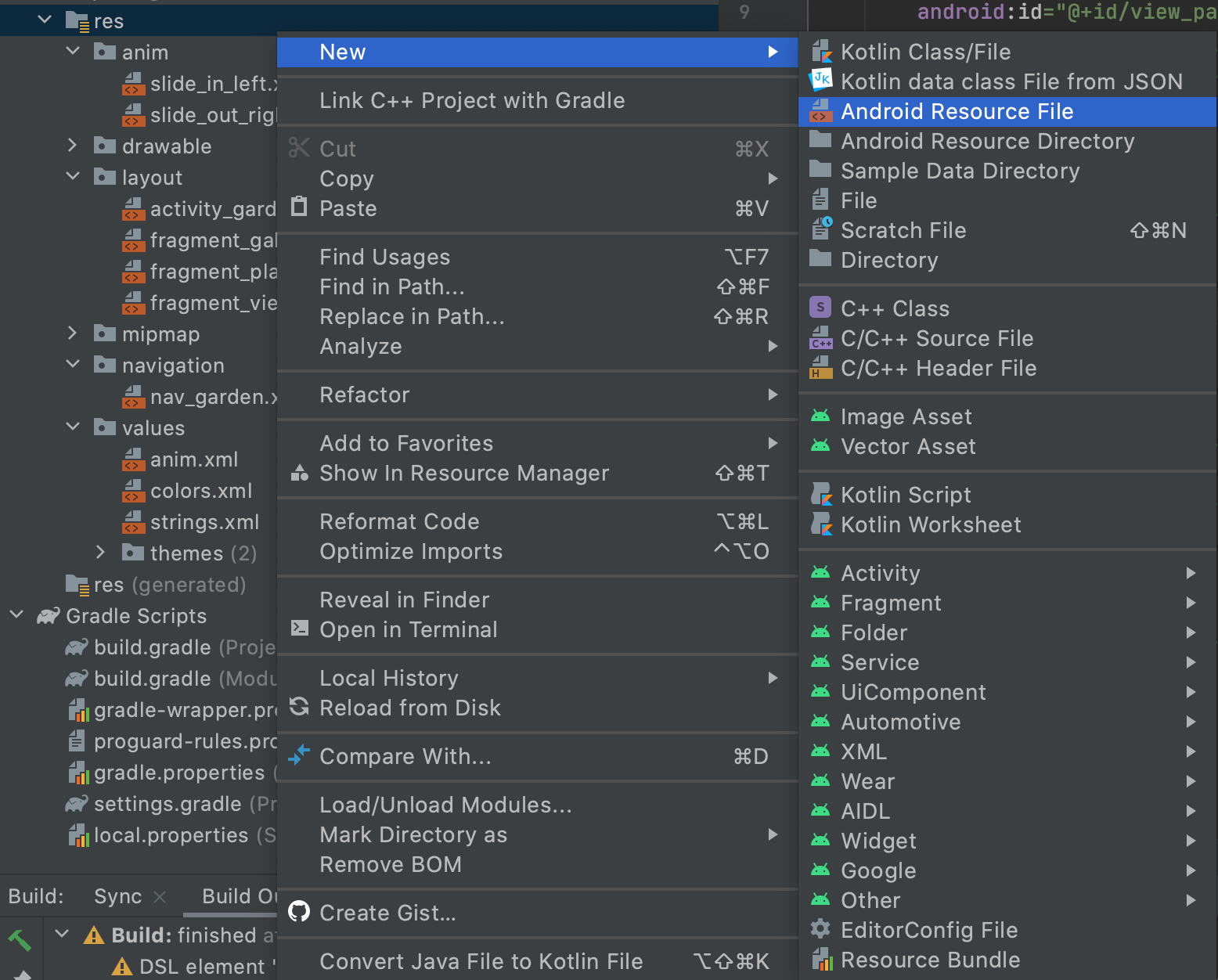
Task: Select nav_garden.xml file
Action: click(213, 397)
